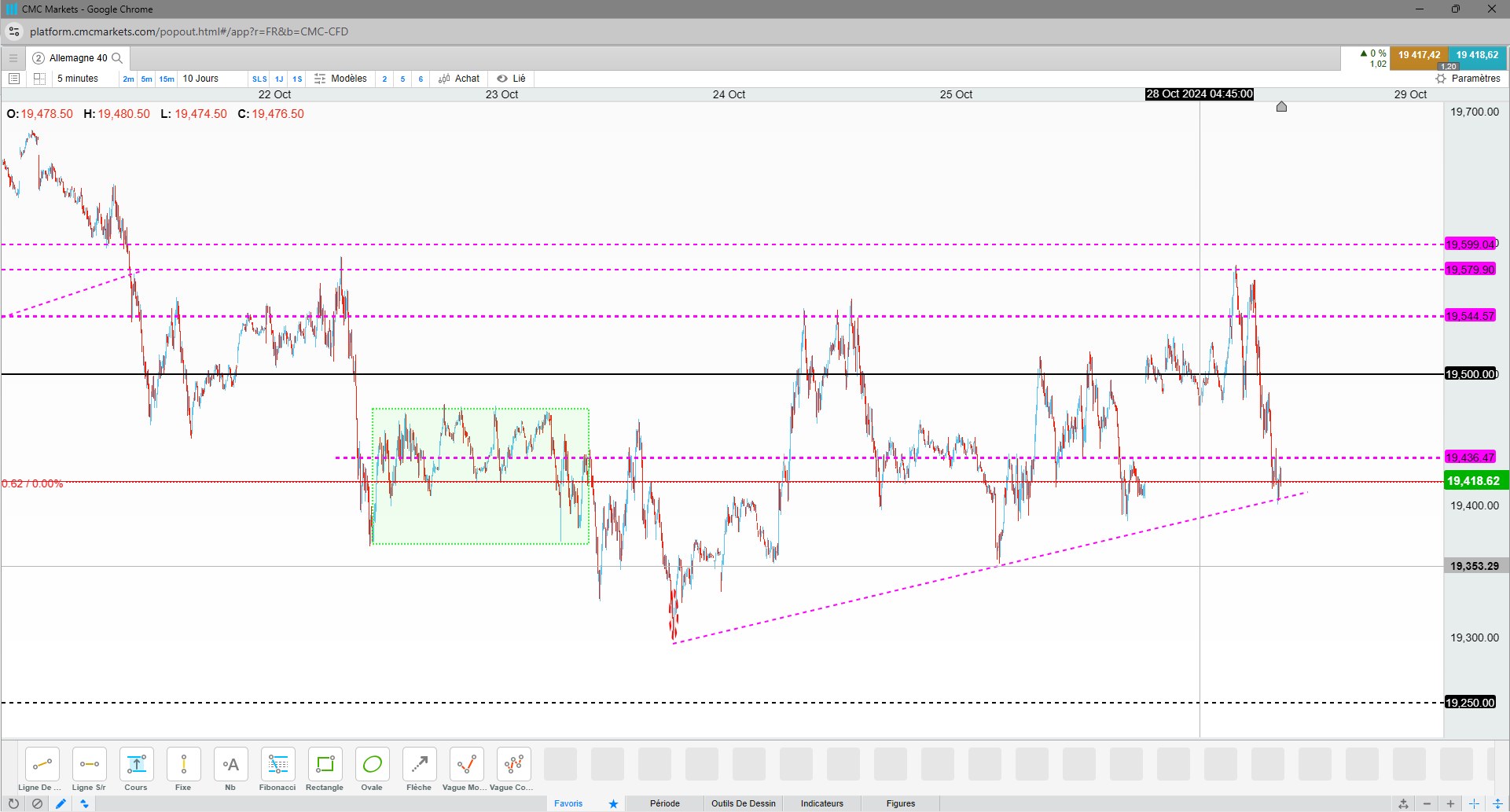This screenshot has width=1510, height=812.
Task: Switch to the Outils De Dessin tab
Action: (743, 803)
